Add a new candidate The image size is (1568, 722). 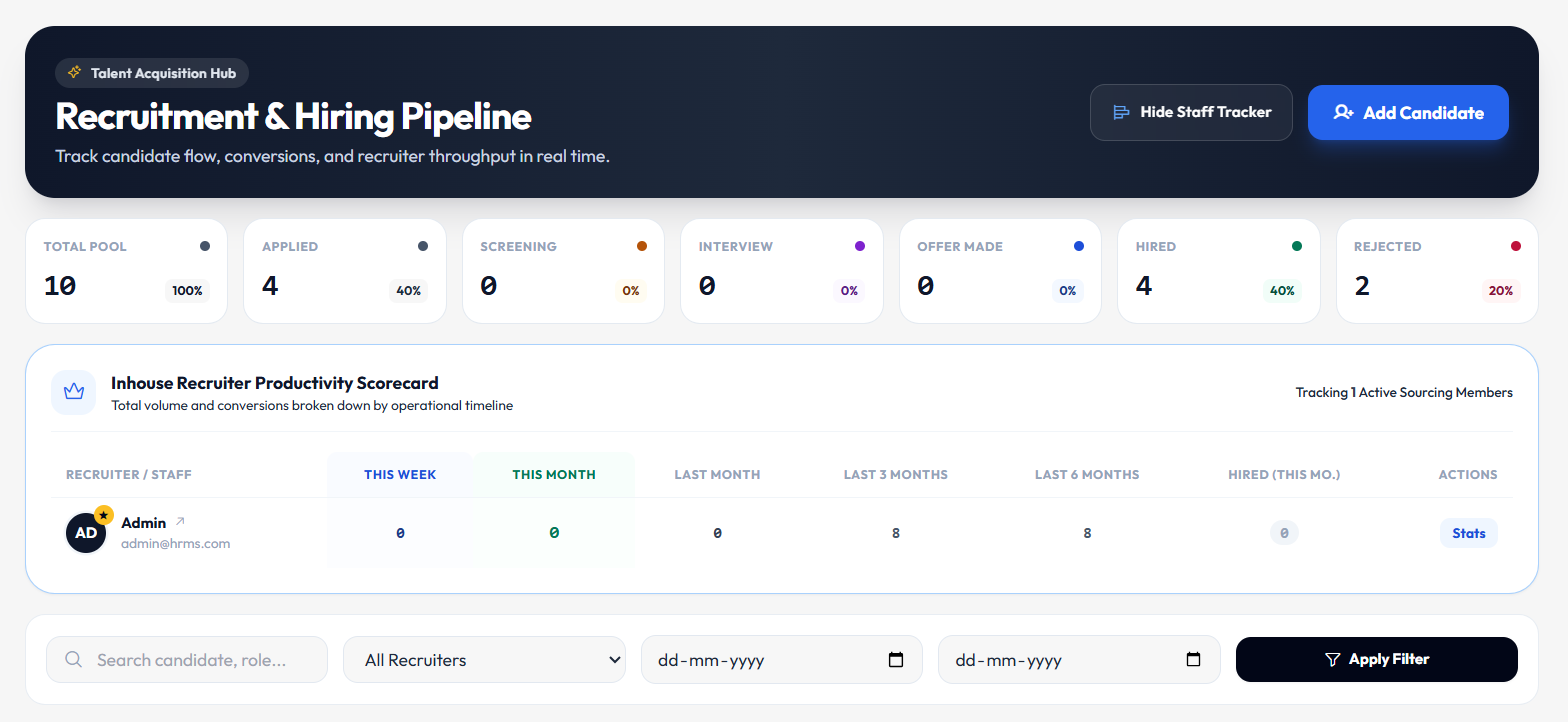(1408, 113)
